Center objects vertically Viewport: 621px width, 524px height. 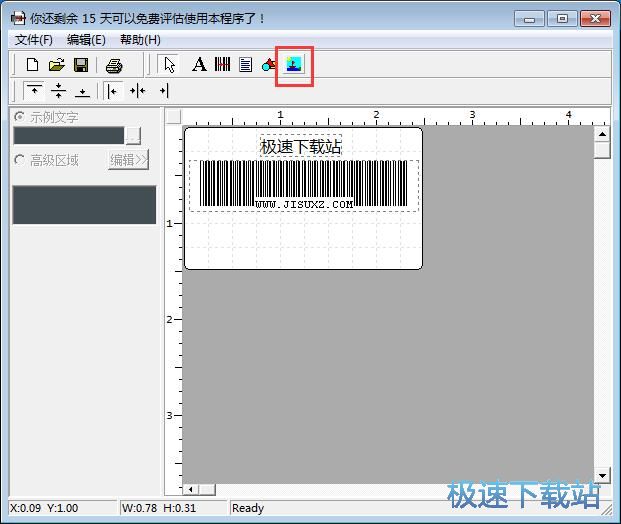(x=58, y=91)
